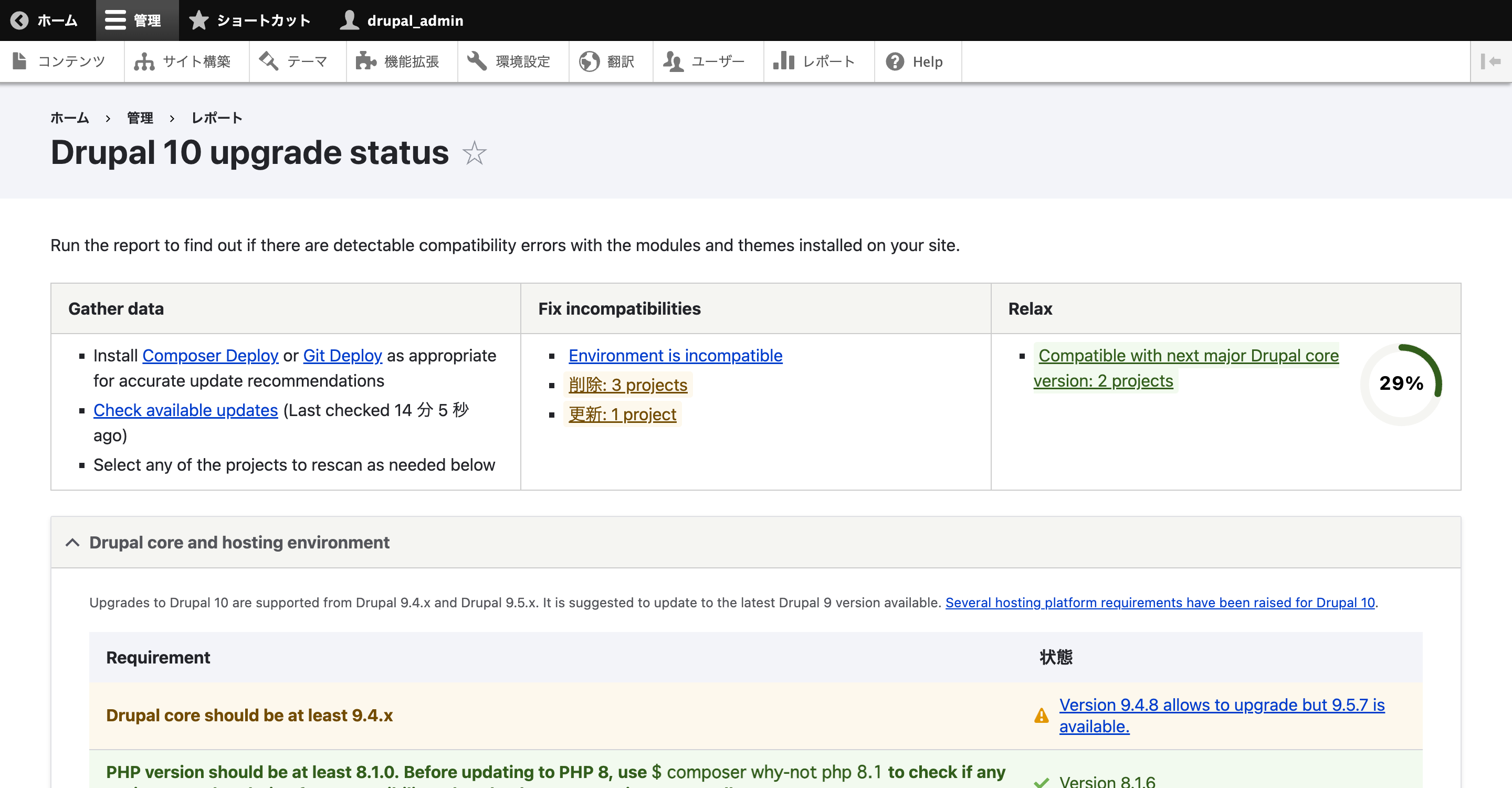Click the warning triangle icon for Drupal core
The height and width of the screenshot is (788, 1512).
tap(1041, 715)
